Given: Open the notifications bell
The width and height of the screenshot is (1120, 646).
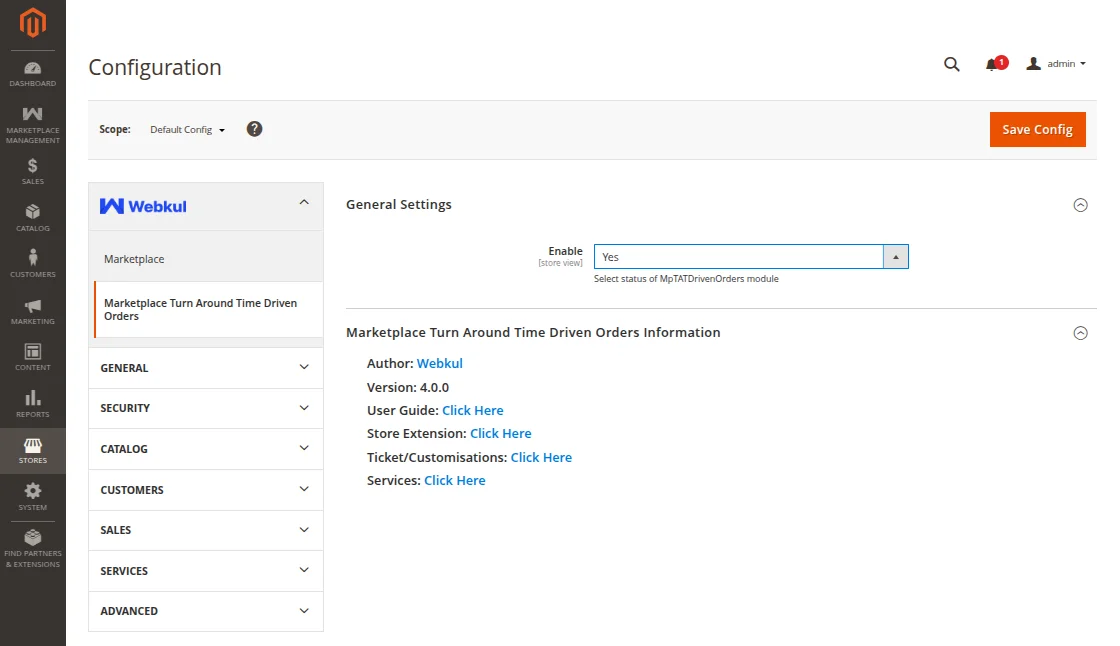Looking at the screenshot, I should click(994, 63).
